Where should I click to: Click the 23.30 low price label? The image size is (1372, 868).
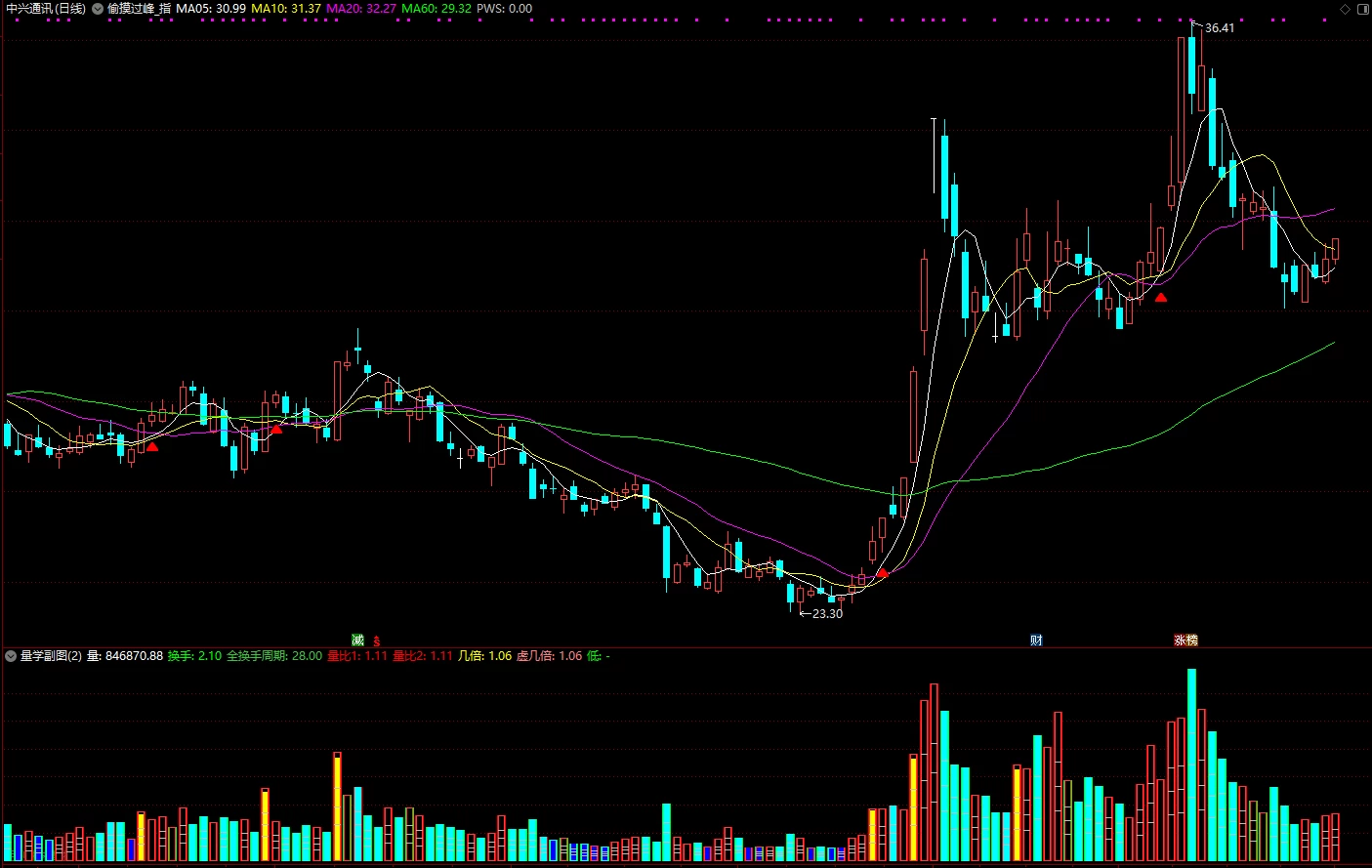pos(827,614)
